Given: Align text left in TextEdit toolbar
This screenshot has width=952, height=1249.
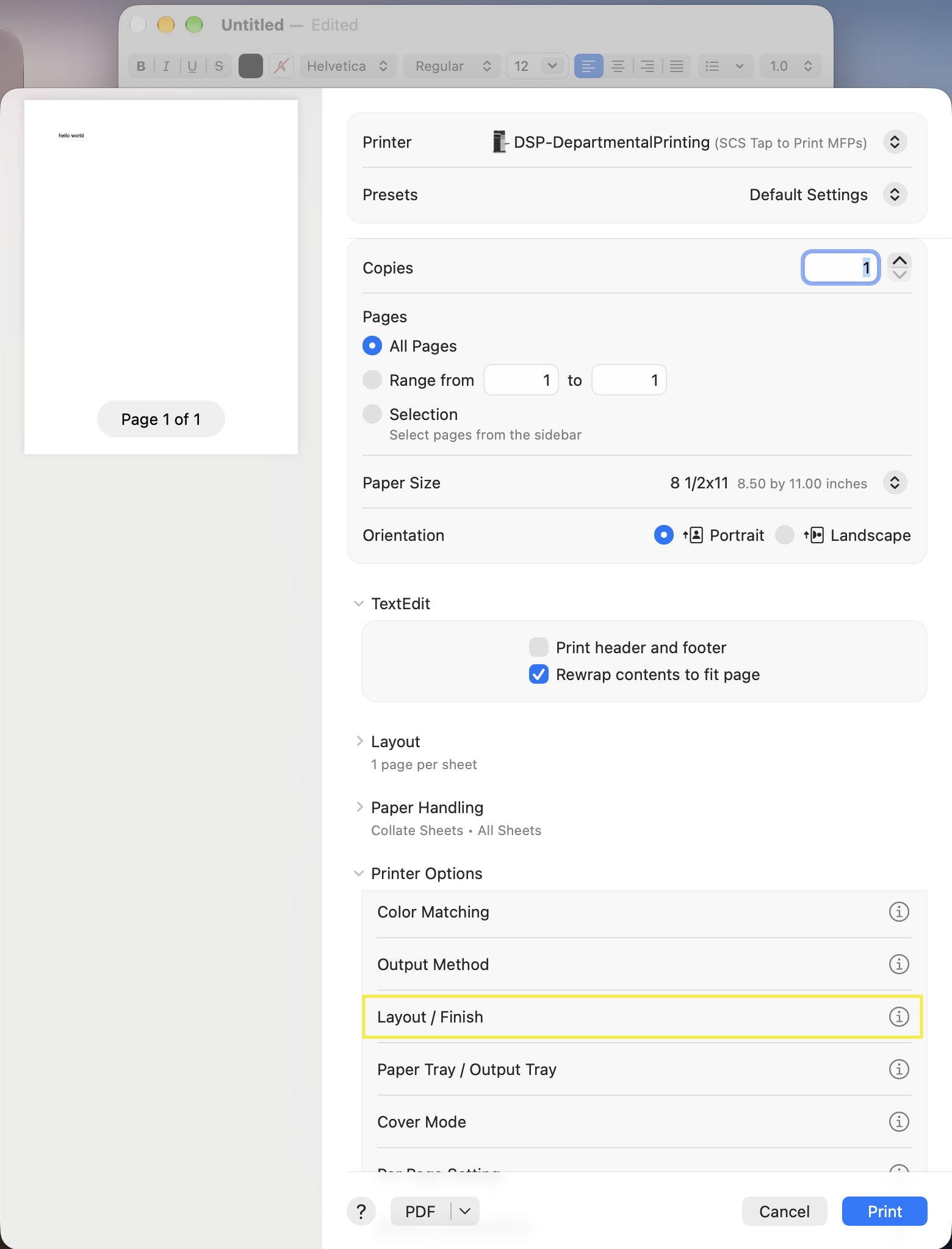Looking at the screenshot, I should pyautogui.click(x=588, y=66).
